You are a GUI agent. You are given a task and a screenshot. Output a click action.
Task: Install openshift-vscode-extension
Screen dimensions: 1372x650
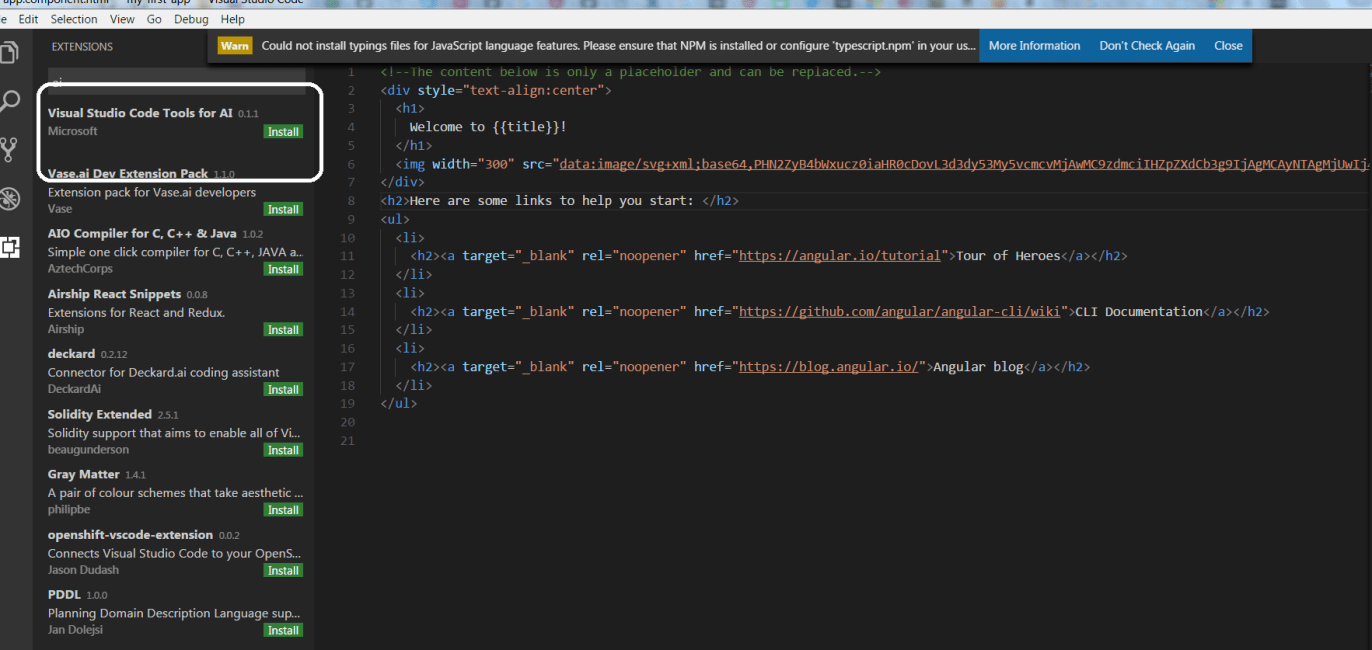click(283, 570)
